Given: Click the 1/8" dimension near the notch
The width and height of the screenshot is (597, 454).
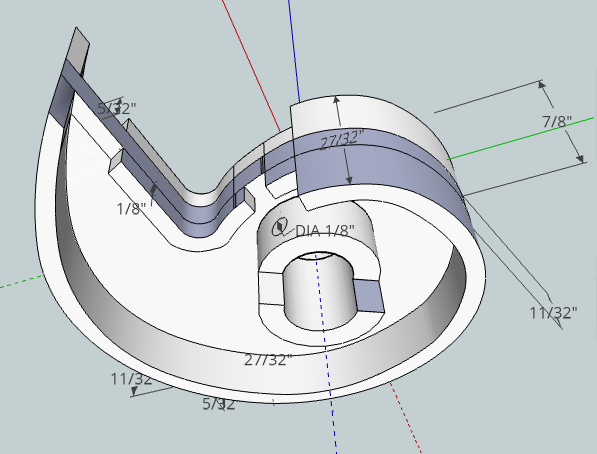Looking at the screenshot, I should (x=131, y=209).
